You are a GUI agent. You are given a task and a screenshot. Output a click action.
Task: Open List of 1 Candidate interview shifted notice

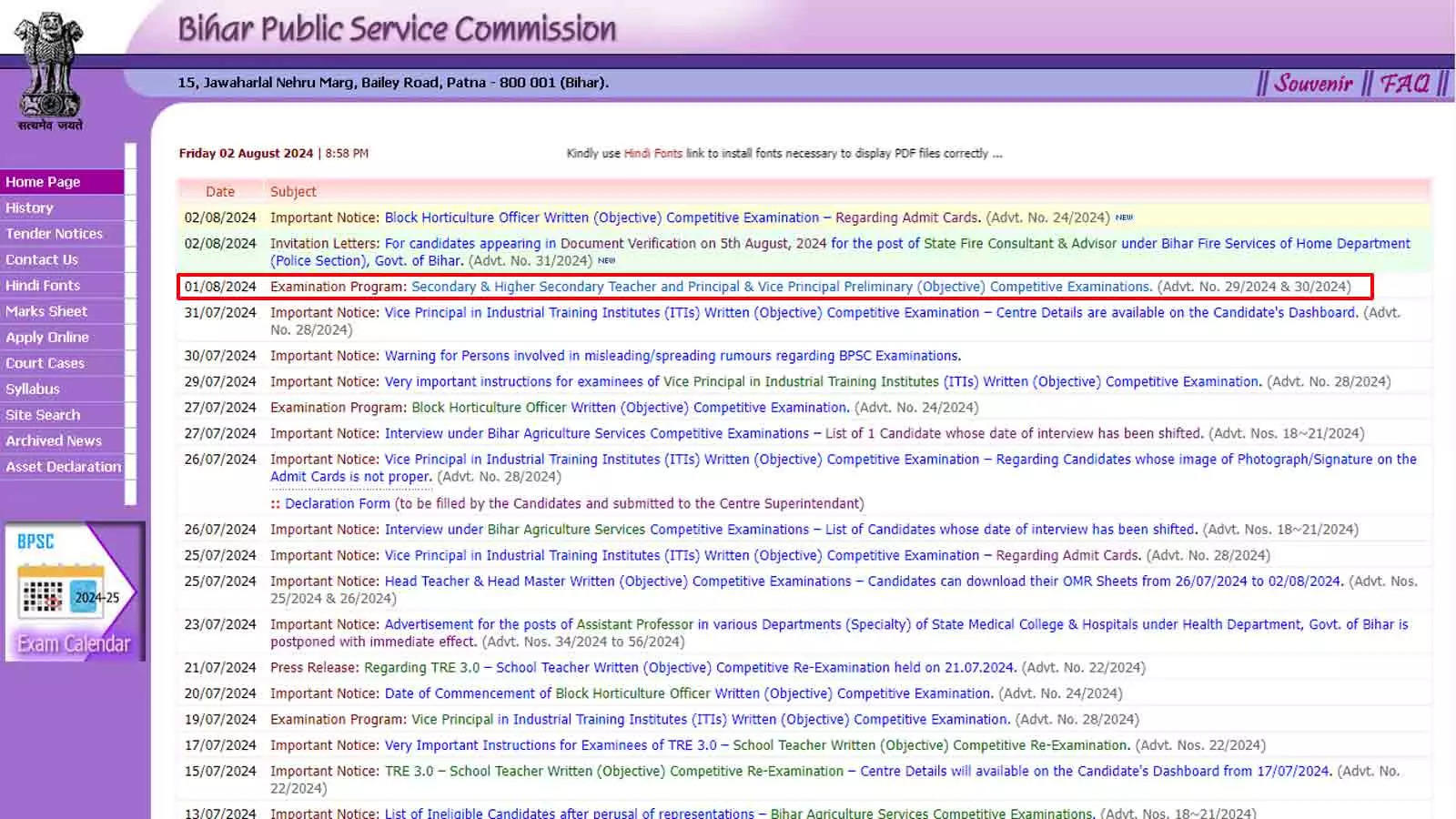click(x=794, y=433)
